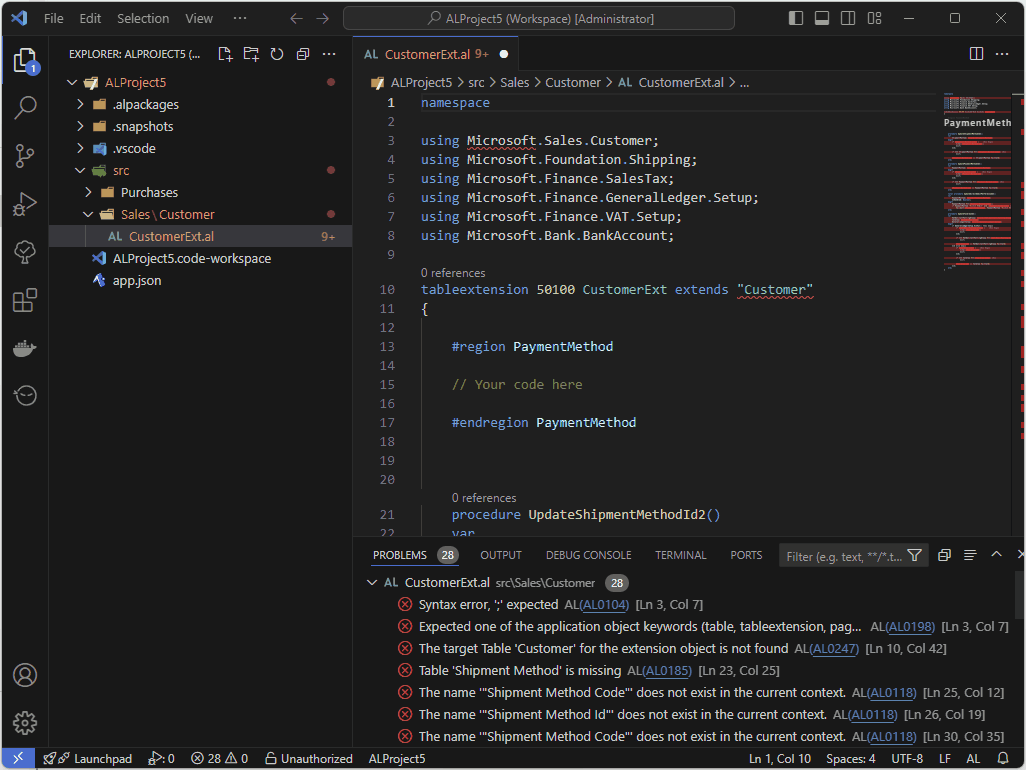1026x770 pixels.
Task: Switch to the TERMINAL tab
Action: [x=681, y=555]
